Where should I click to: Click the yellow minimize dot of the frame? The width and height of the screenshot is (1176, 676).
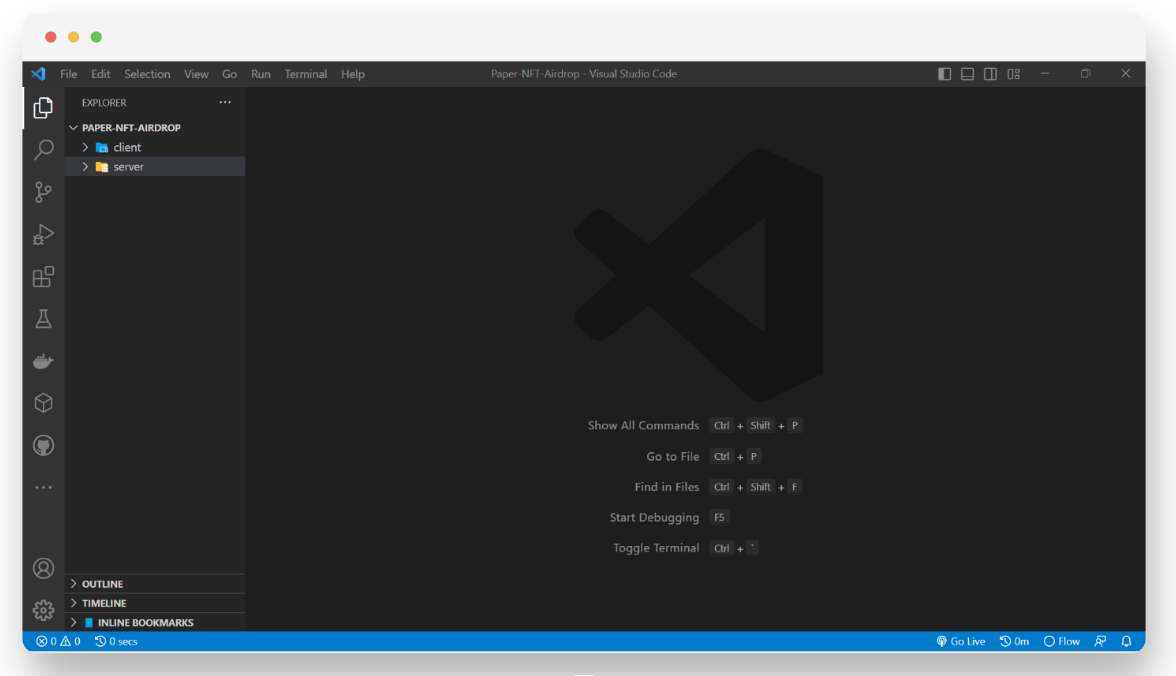click(x=74, y=37)
